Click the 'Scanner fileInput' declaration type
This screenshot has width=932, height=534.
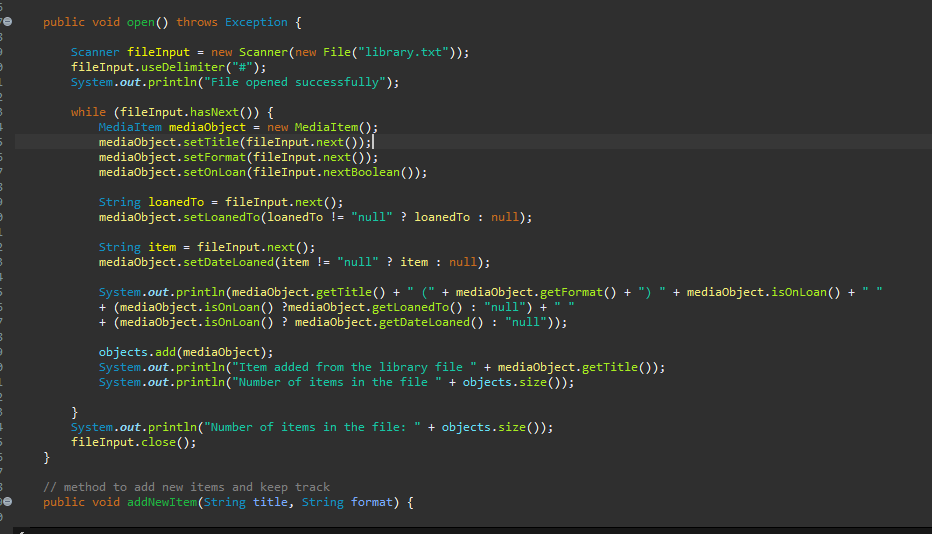[95, 52]
